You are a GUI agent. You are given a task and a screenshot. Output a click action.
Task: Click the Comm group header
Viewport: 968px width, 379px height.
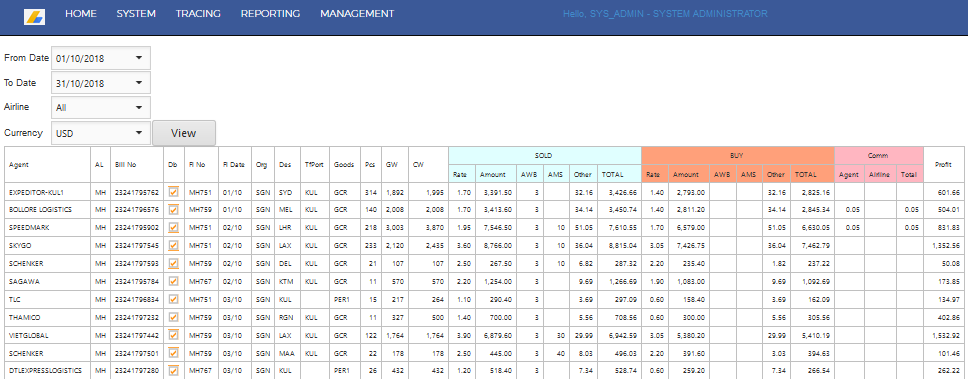(x=879, y=156)
